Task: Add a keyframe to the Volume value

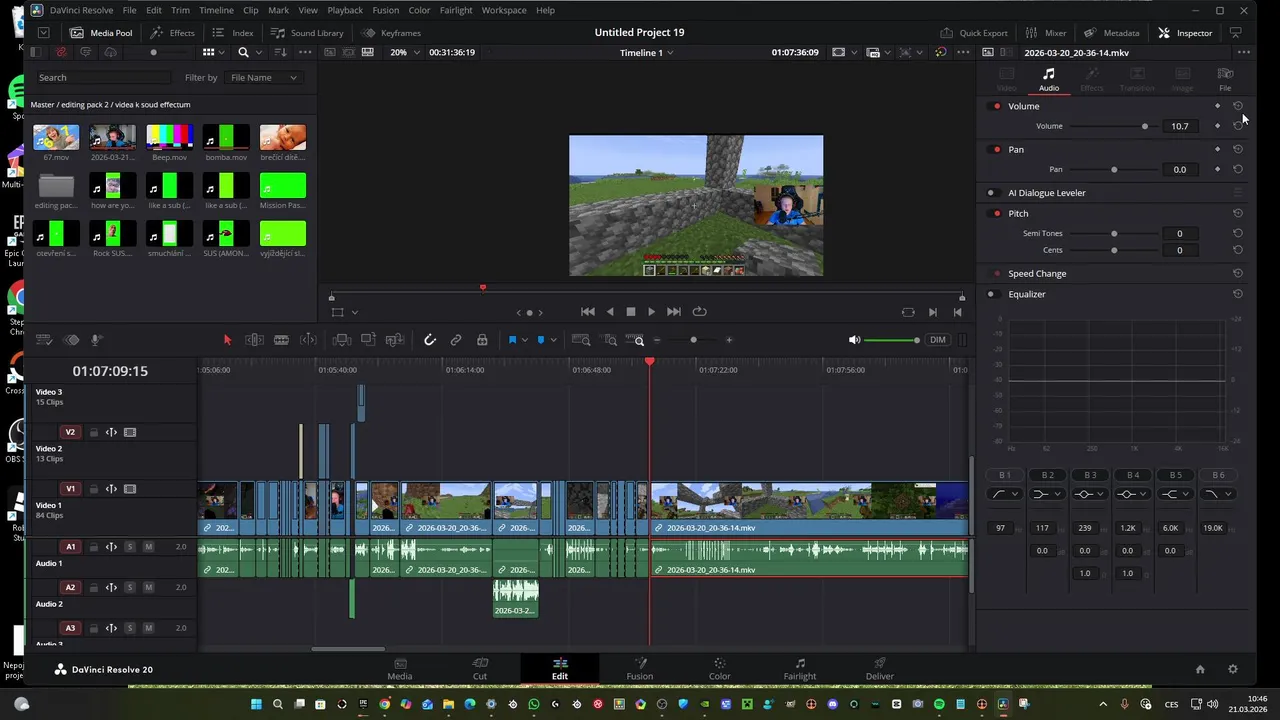Action: (x=1217, y=126)
